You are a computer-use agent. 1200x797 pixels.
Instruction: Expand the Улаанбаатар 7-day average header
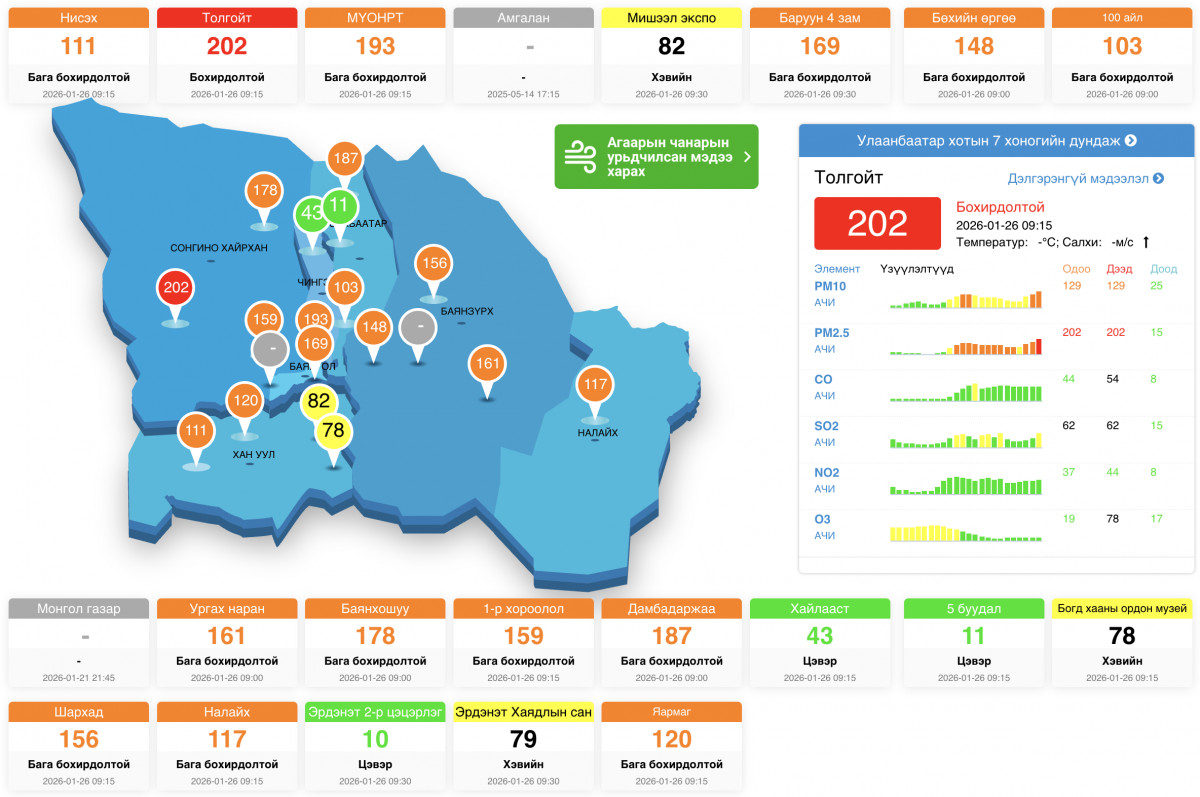[x=996, y=141]
